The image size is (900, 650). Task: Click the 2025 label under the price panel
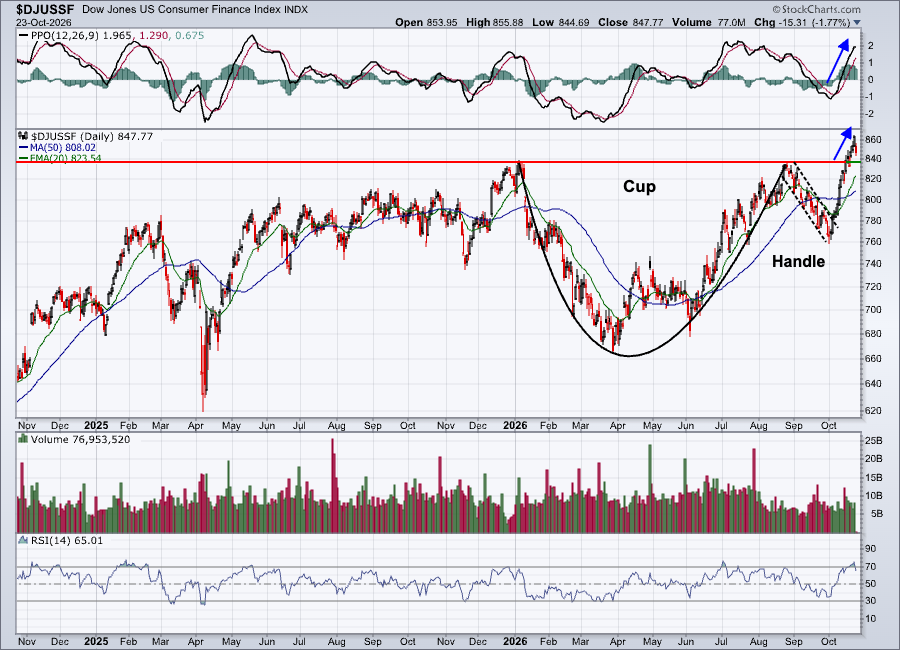click(96, 425)
